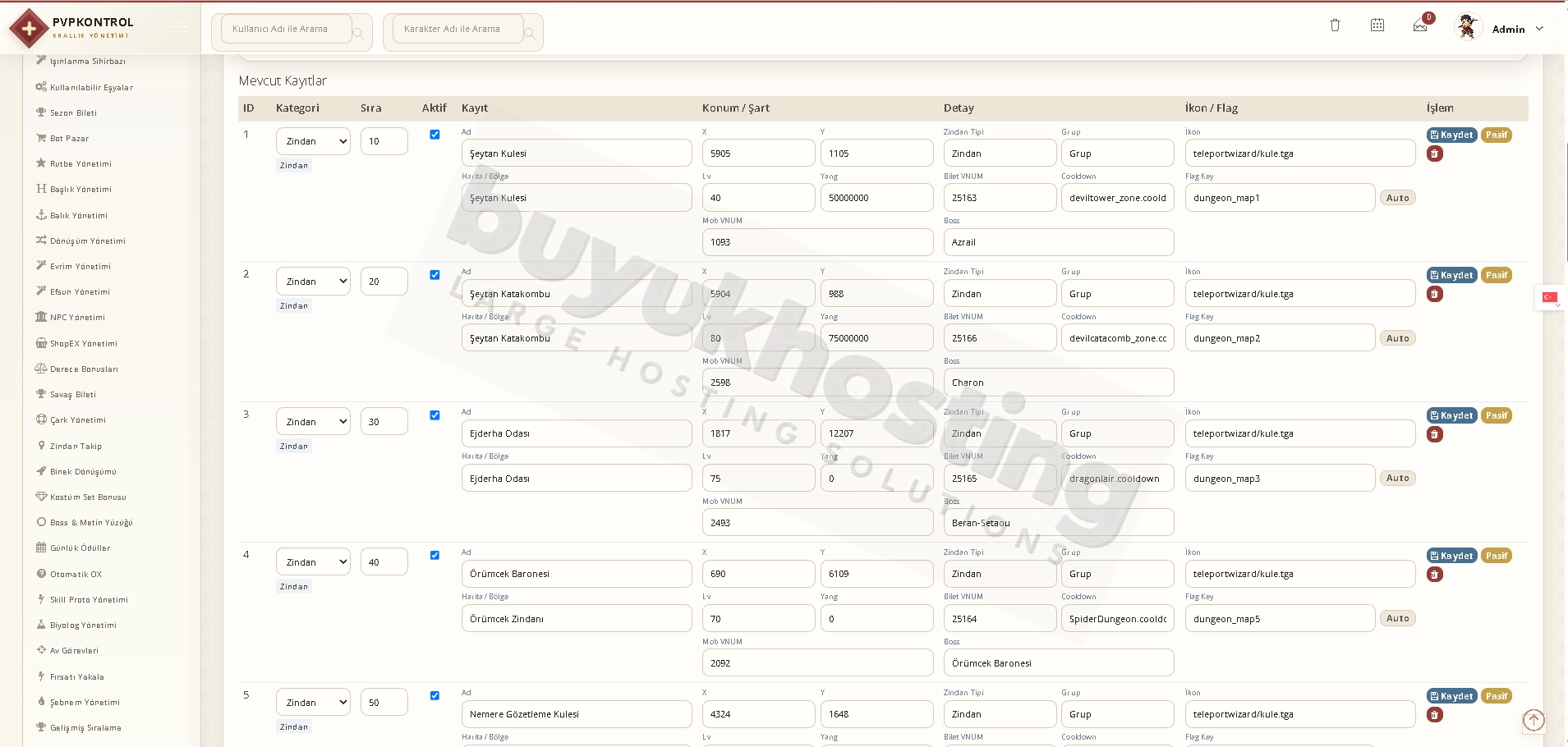This screenshot has width=1568, height=747.
Task: Click Auto beside dungeon_map1 flag key
Action: (x=1397, y=198)
